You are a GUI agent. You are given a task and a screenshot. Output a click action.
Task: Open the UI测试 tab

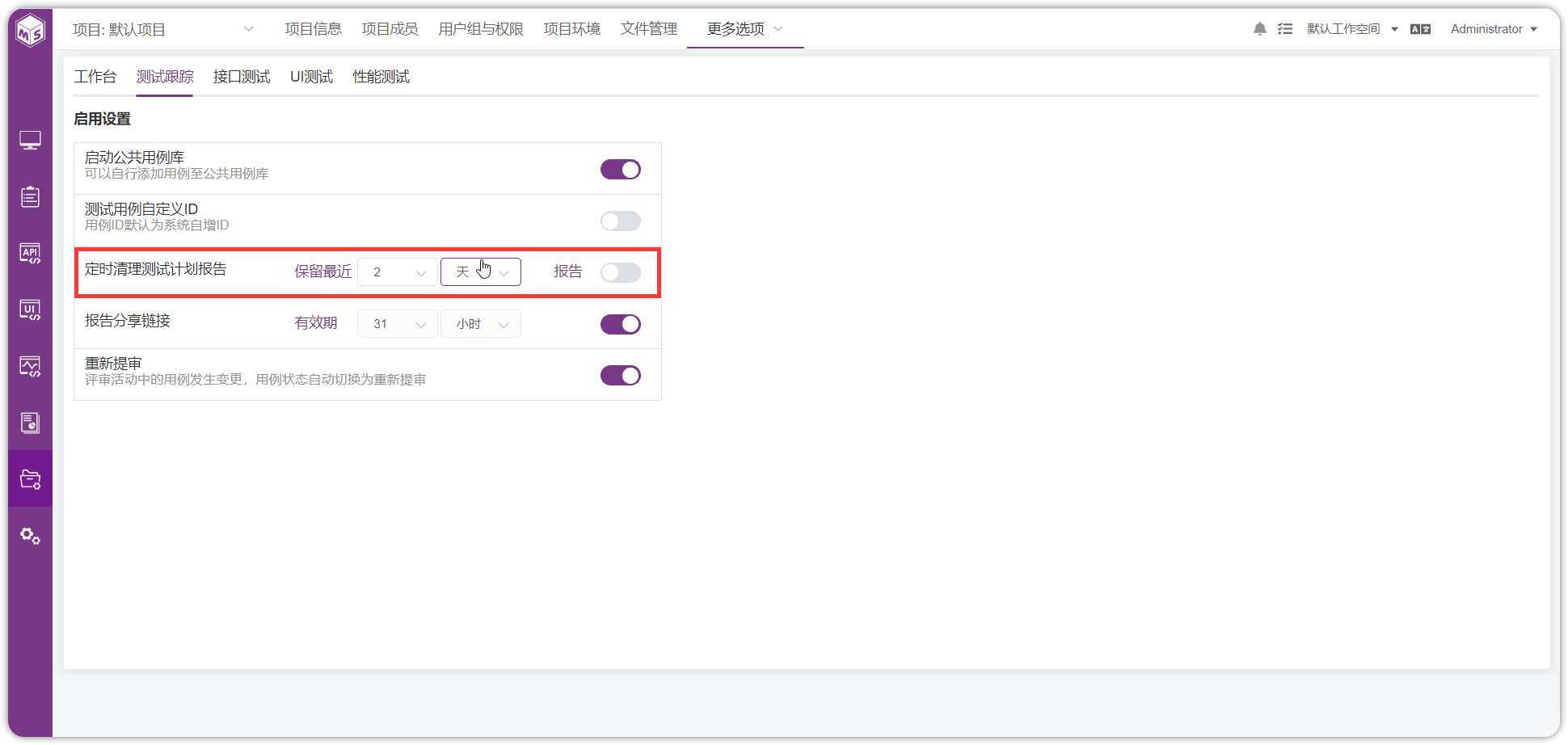312,77
